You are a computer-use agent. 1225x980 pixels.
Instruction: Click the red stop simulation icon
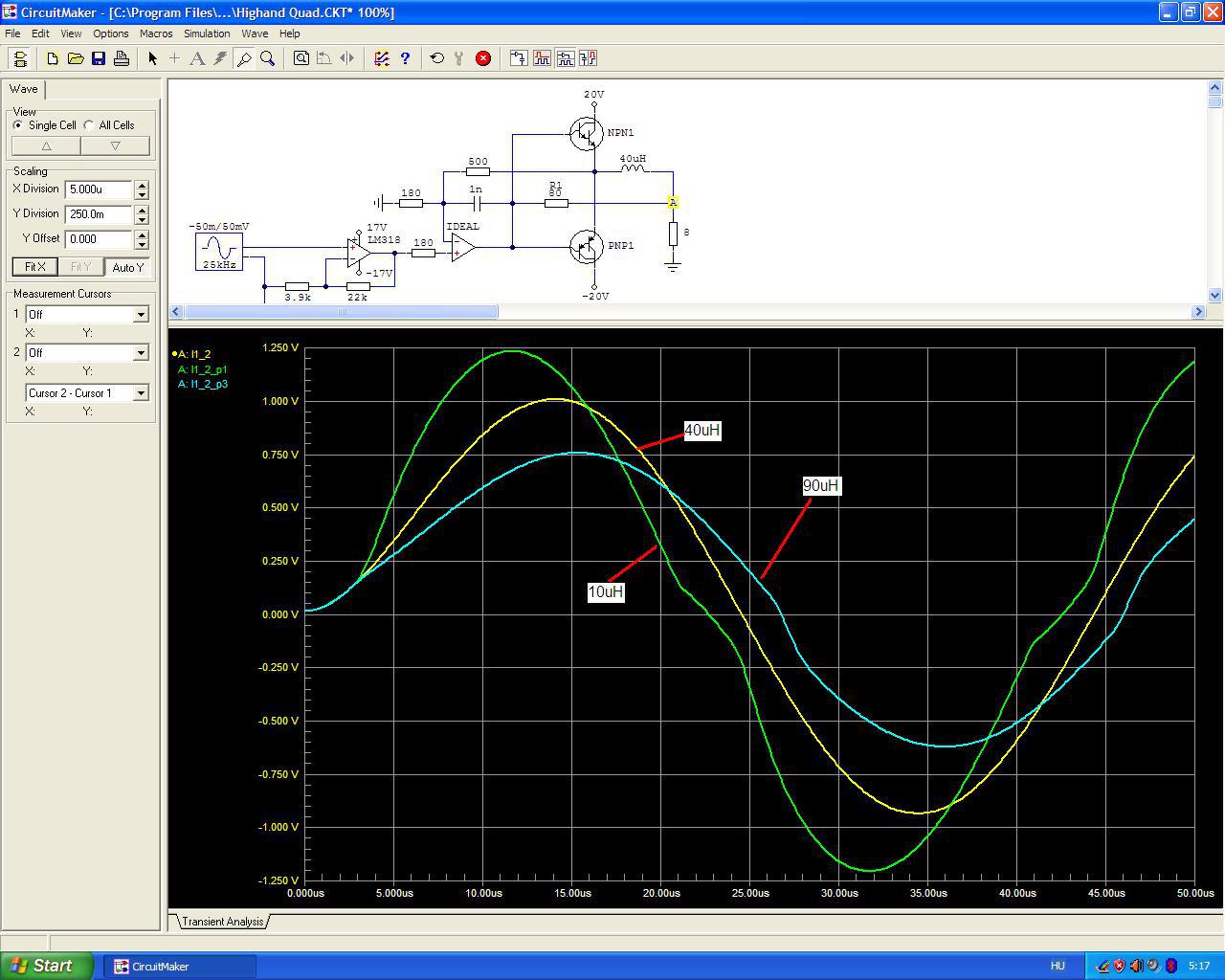click(x=483, y=58)
